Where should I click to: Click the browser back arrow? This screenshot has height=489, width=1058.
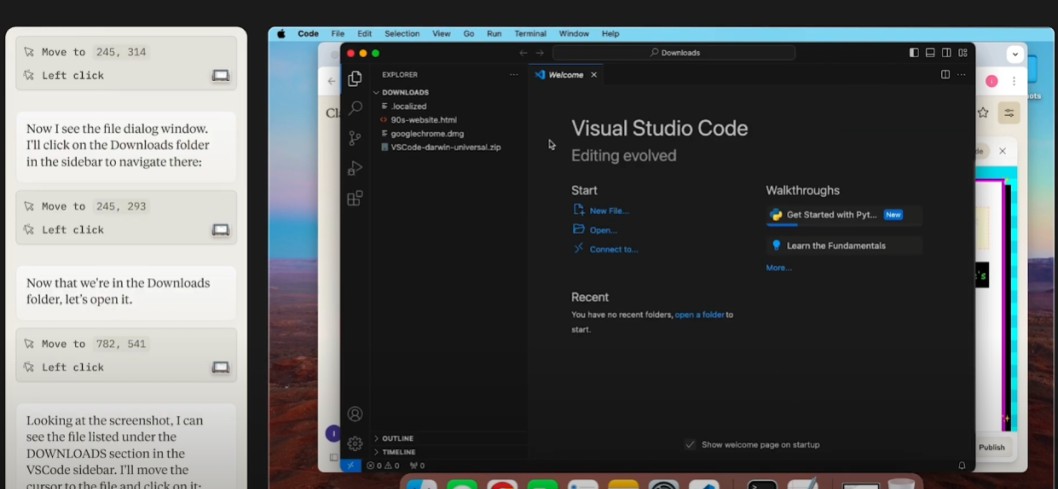(x=331, y=81)
